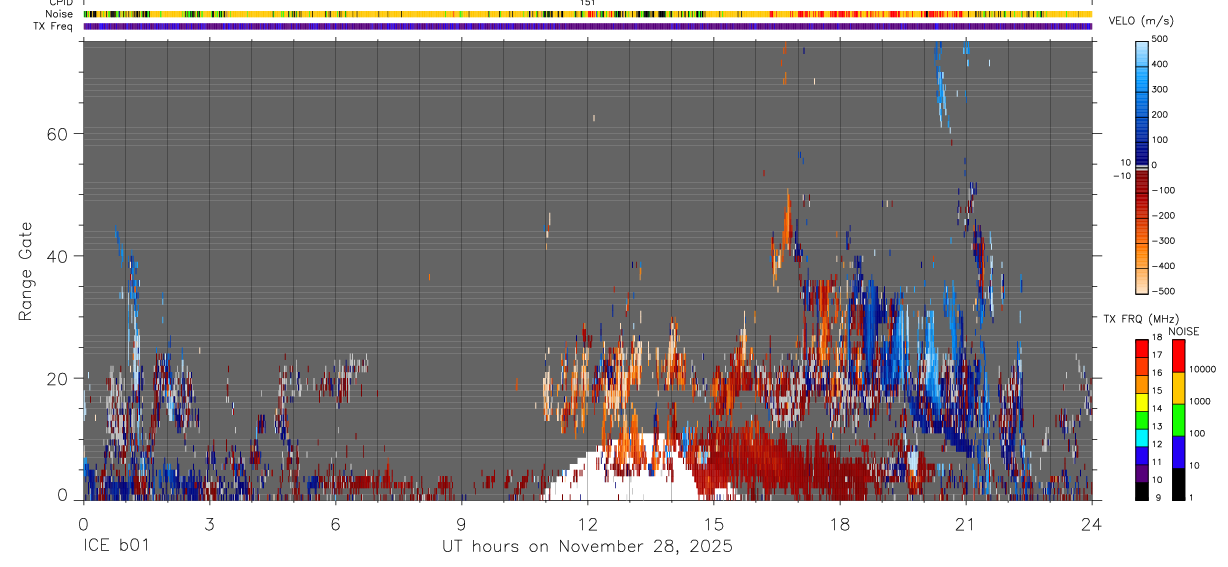
Task: Click the 11 MHz label on the TX FRQ scale
Action: (x=1157, y=462)
